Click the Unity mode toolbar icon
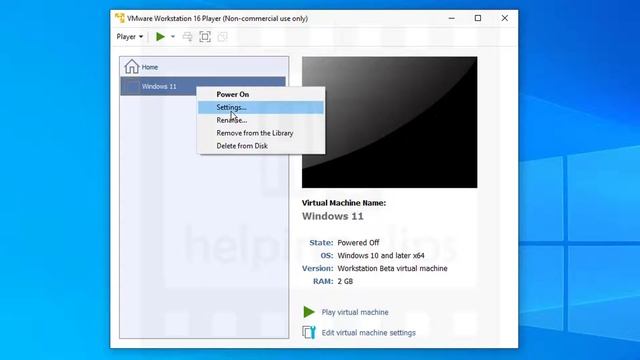640x360 pixels. point(222,37)
